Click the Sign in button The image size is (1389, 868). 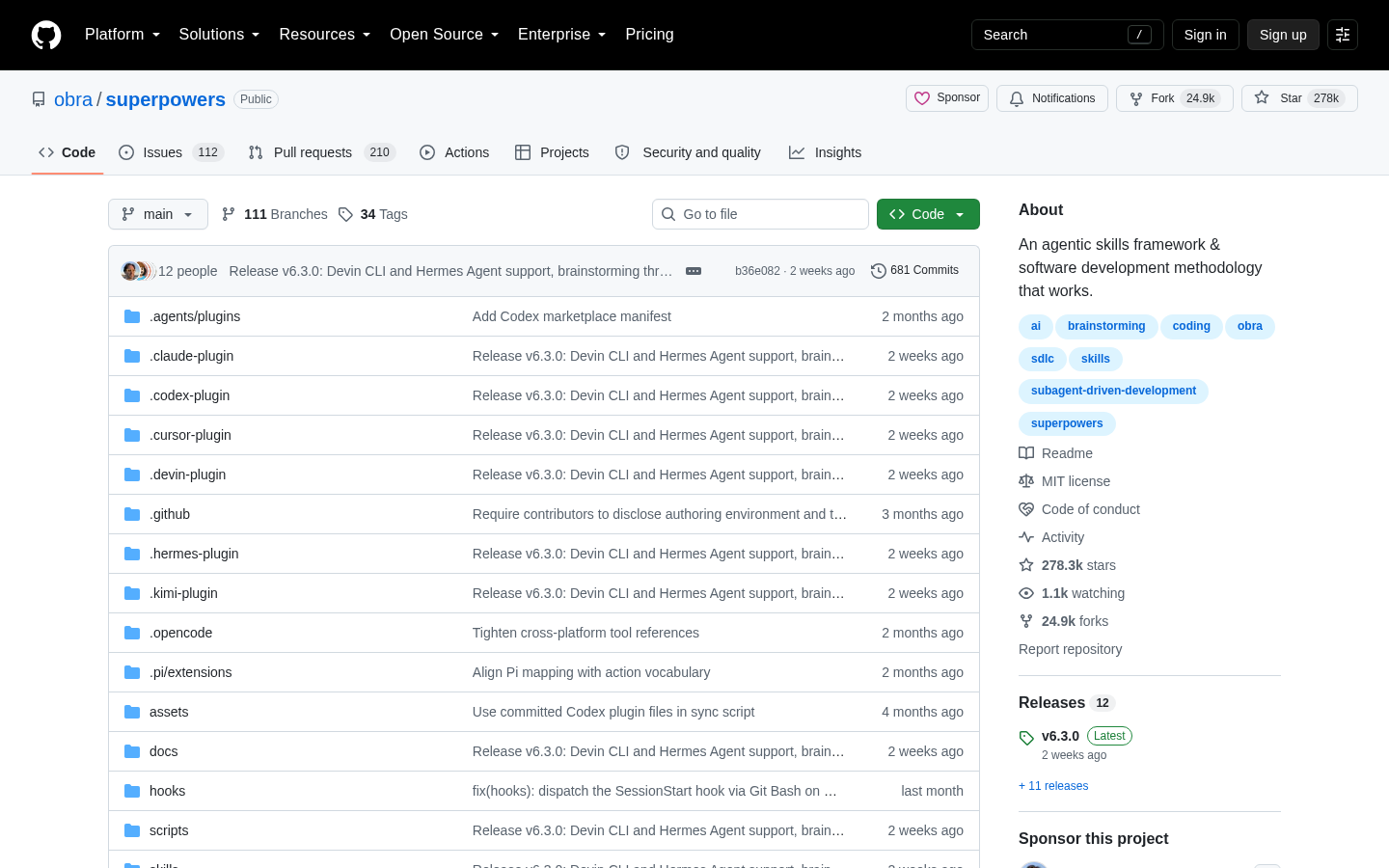(1206, 35)
